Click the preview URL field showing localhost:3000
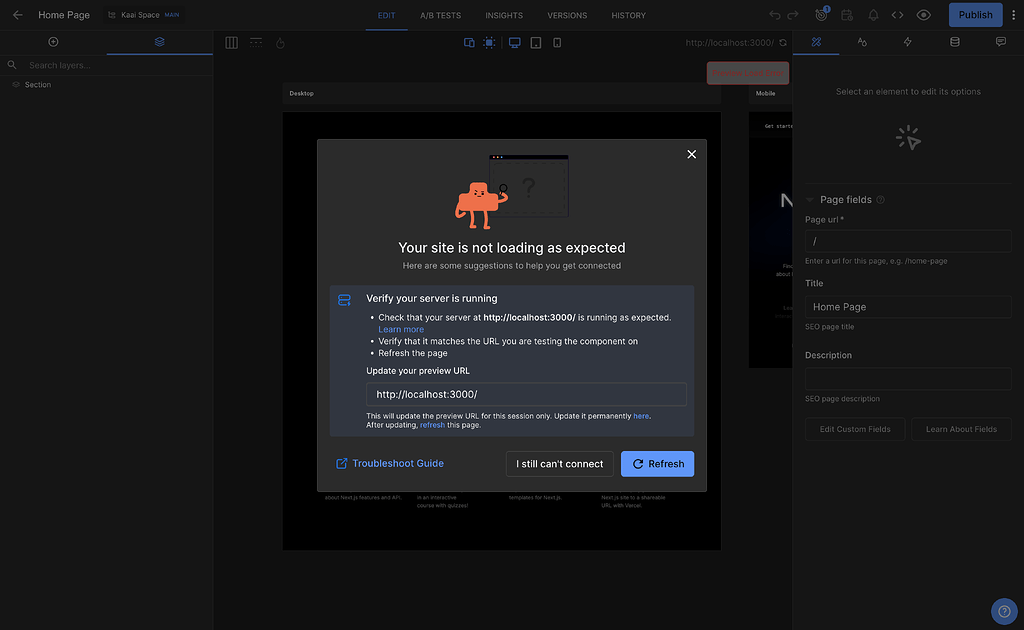This screenshot has width=1024, height=630. (525, 394)
